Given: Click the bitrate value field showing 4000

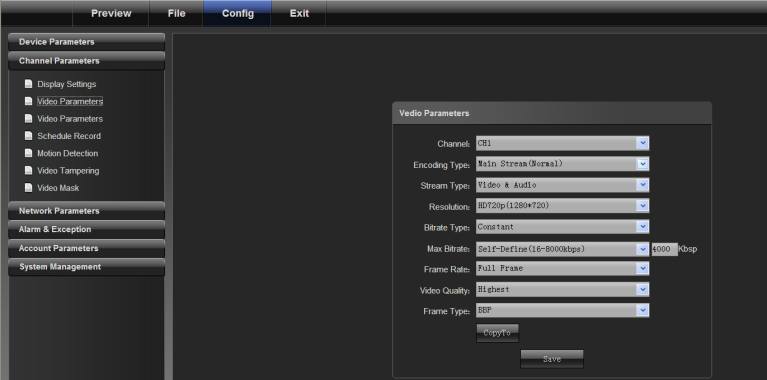Looking at the screenshot, I should [x=664, y=249].
